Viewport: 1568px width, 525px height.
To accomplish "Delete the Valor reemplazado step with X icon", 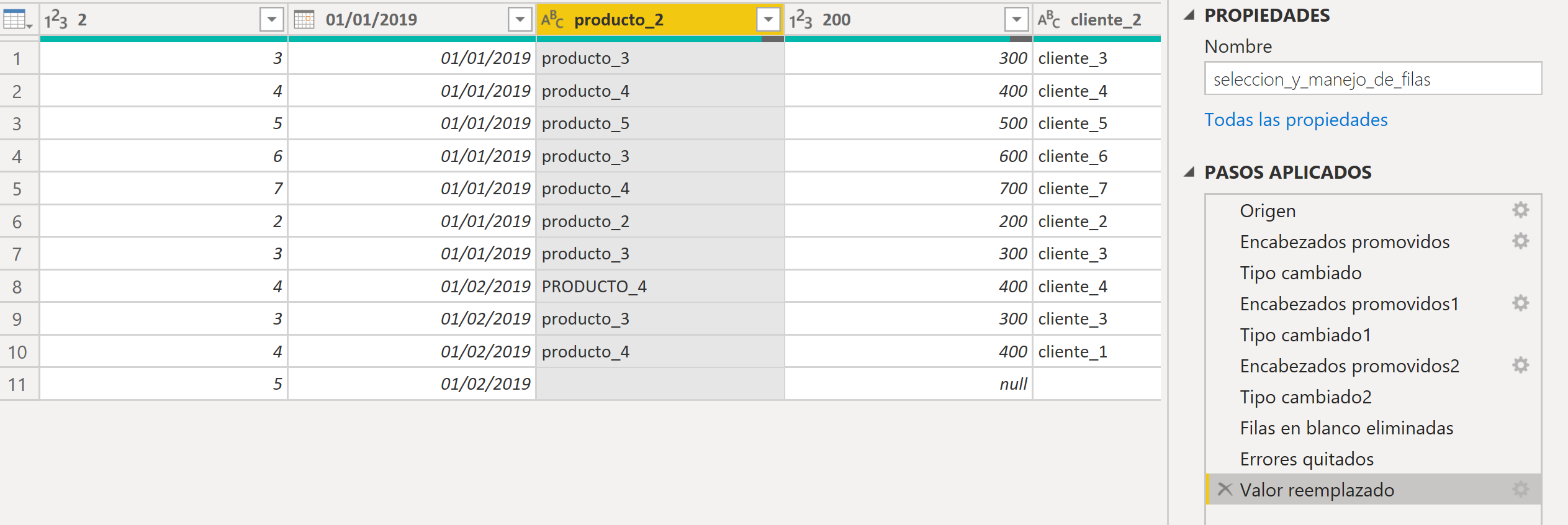I will pyautogui.click(x=1224, y=489).
